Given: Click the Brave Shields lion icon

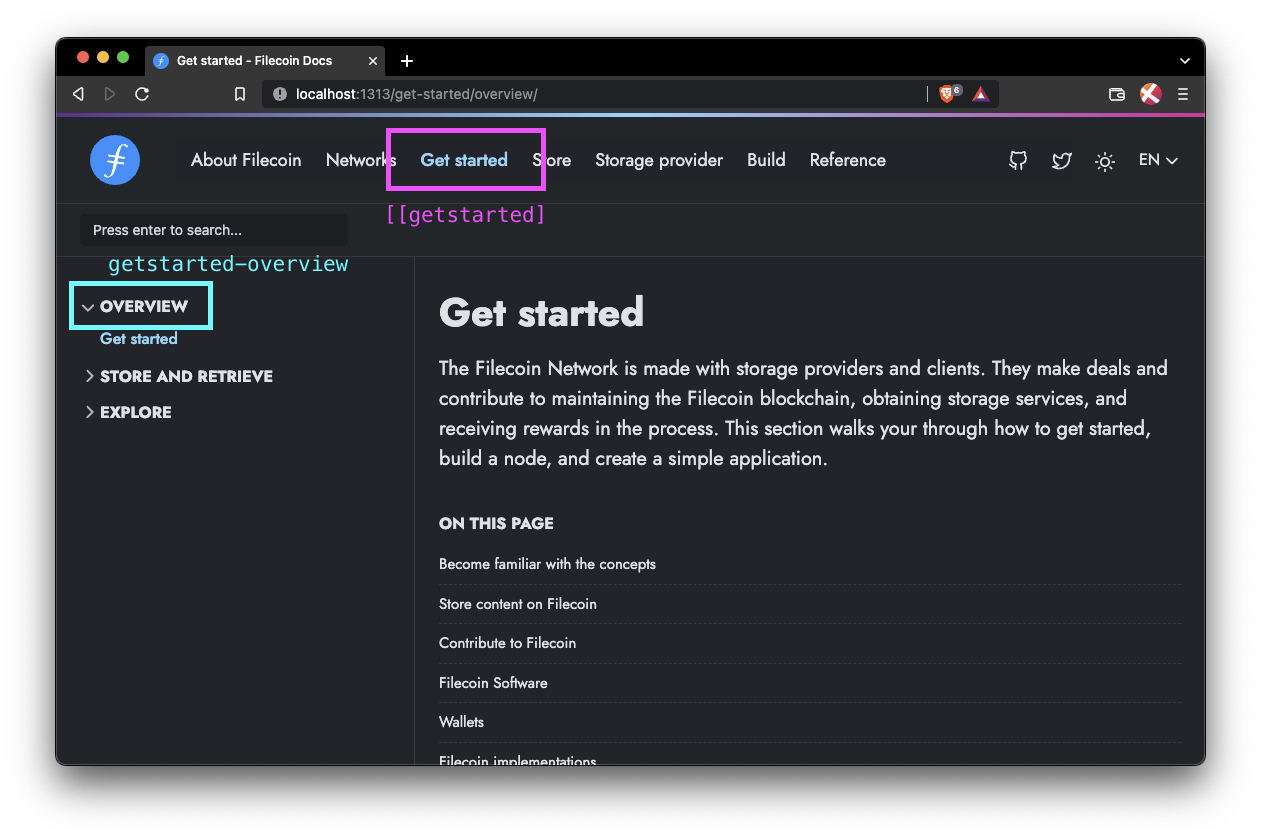Looking at the screenshot, I should (949, 93).
